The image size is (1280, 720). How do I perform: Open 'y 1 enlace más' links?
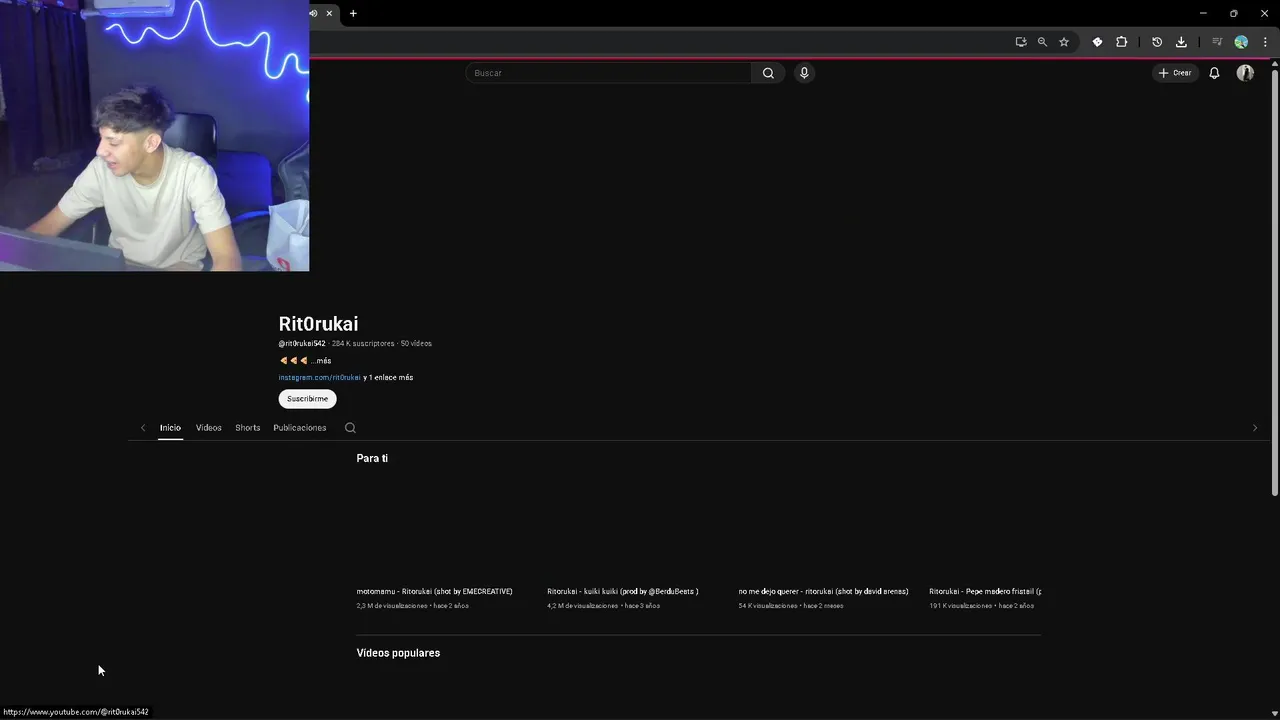[x=388, y=378]
